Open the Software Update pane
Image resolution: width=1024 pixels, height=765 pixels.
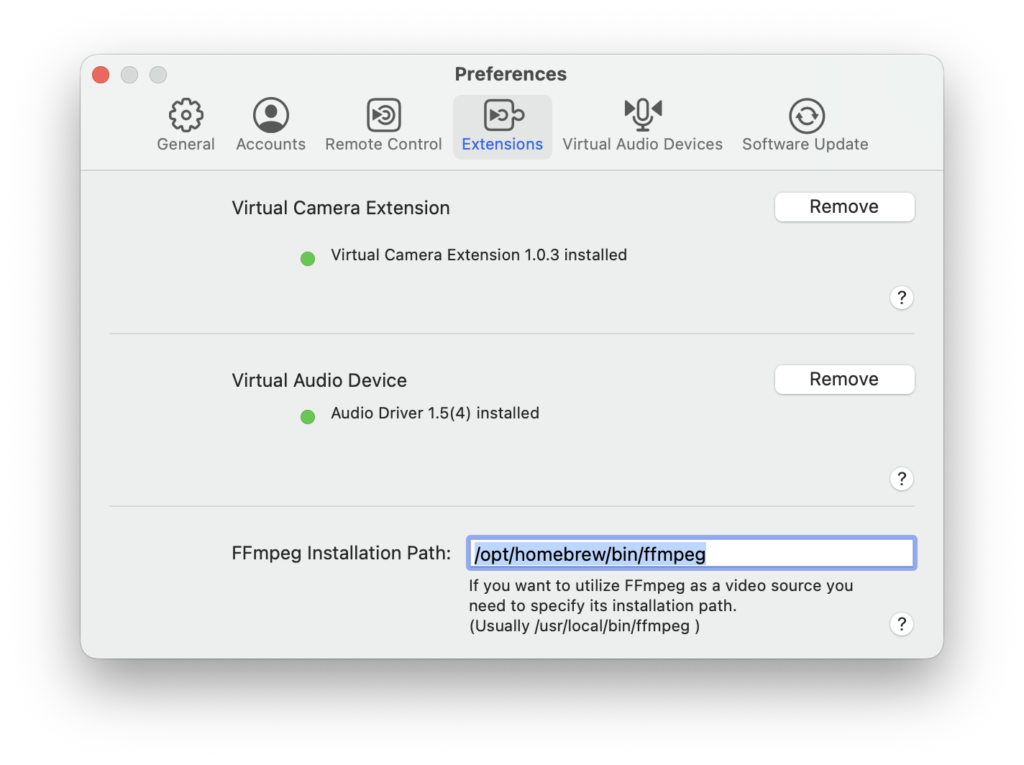click(x=805, y=126)
